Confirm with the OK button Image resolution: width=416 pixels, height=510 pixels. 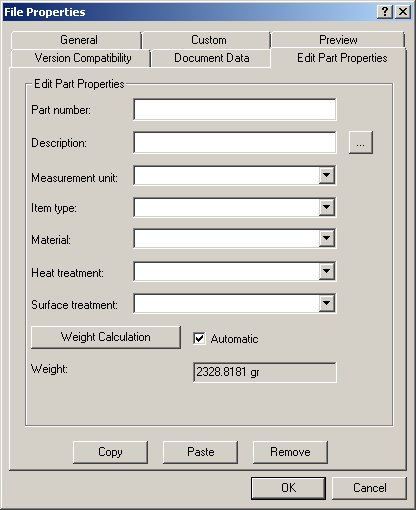288,488
